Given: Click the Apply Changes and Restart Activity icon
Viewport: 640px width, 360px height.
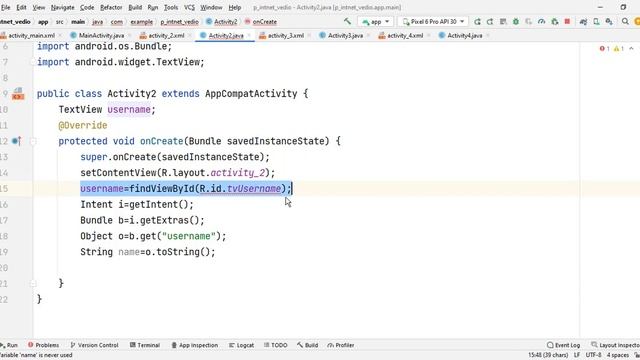Looking at the screenshot, I should pyautogui.click(x=490, y=22).
